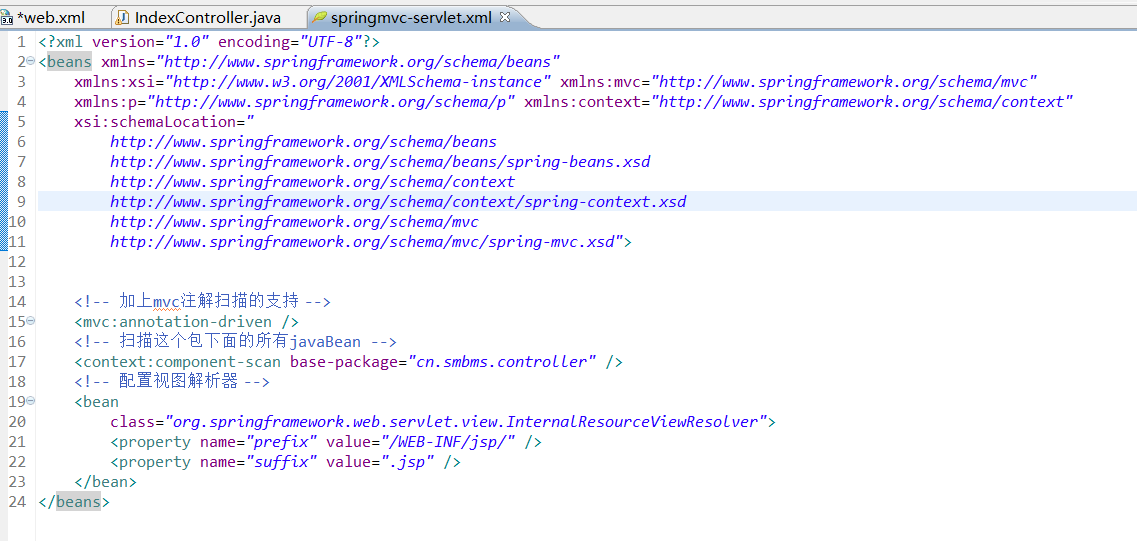Click the xmlns:mvc schema URL
The image size is (1137, 541).
pos(845,82)
